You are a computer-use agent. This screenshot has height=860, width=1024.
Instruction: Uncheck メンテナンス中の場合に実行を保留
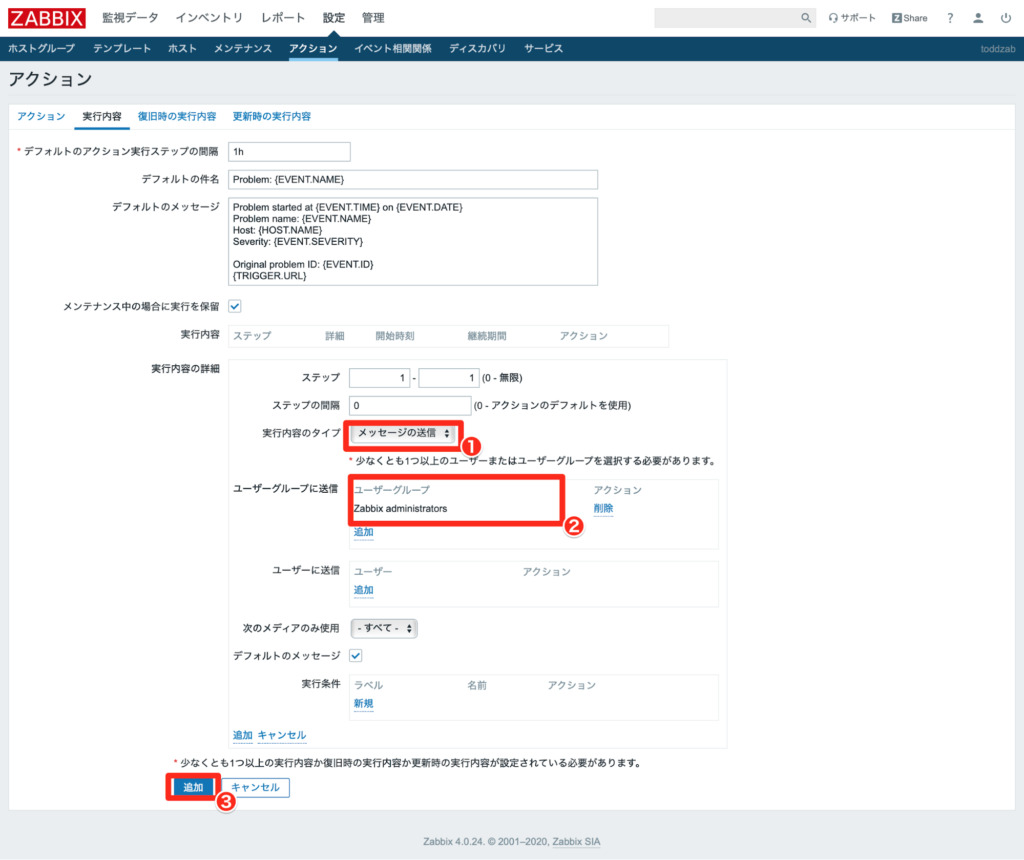tap(234, 306)
